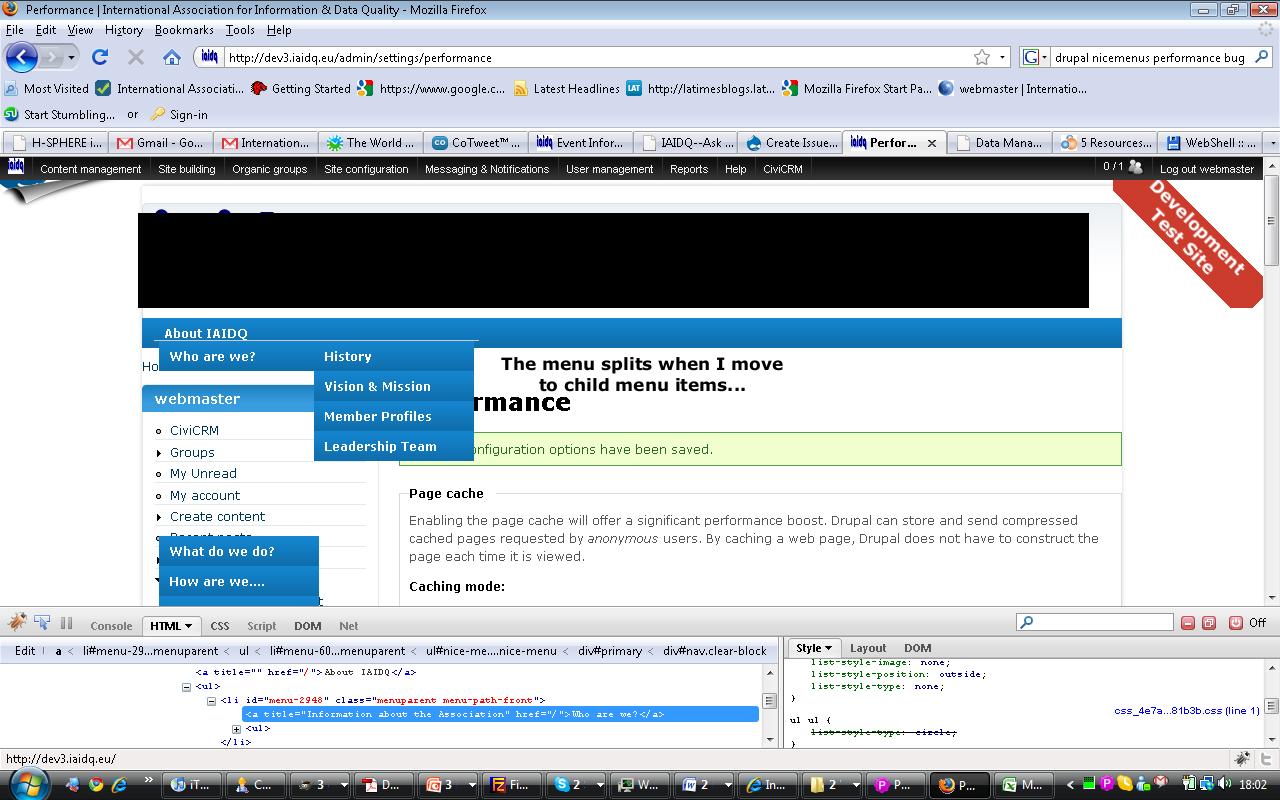Click the users icon beside 0 / 1

point(1135,168)
